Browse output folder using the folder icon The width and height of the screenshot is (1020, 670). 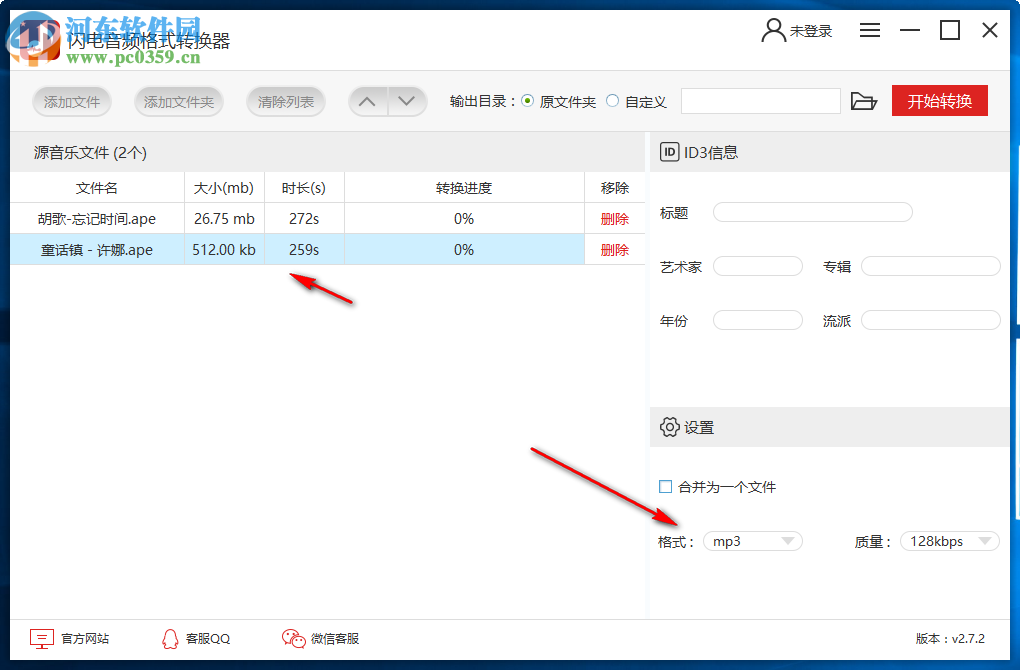click(863, 101)
